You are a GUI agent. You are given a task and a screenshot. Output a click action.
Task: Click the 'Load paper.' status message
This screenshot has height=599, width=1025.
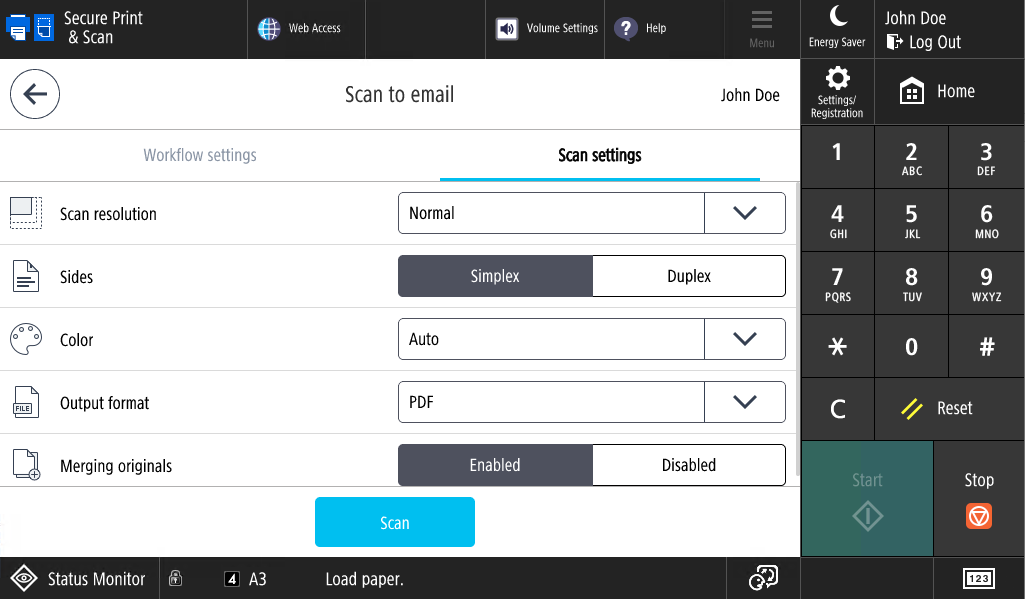point(364,579)
